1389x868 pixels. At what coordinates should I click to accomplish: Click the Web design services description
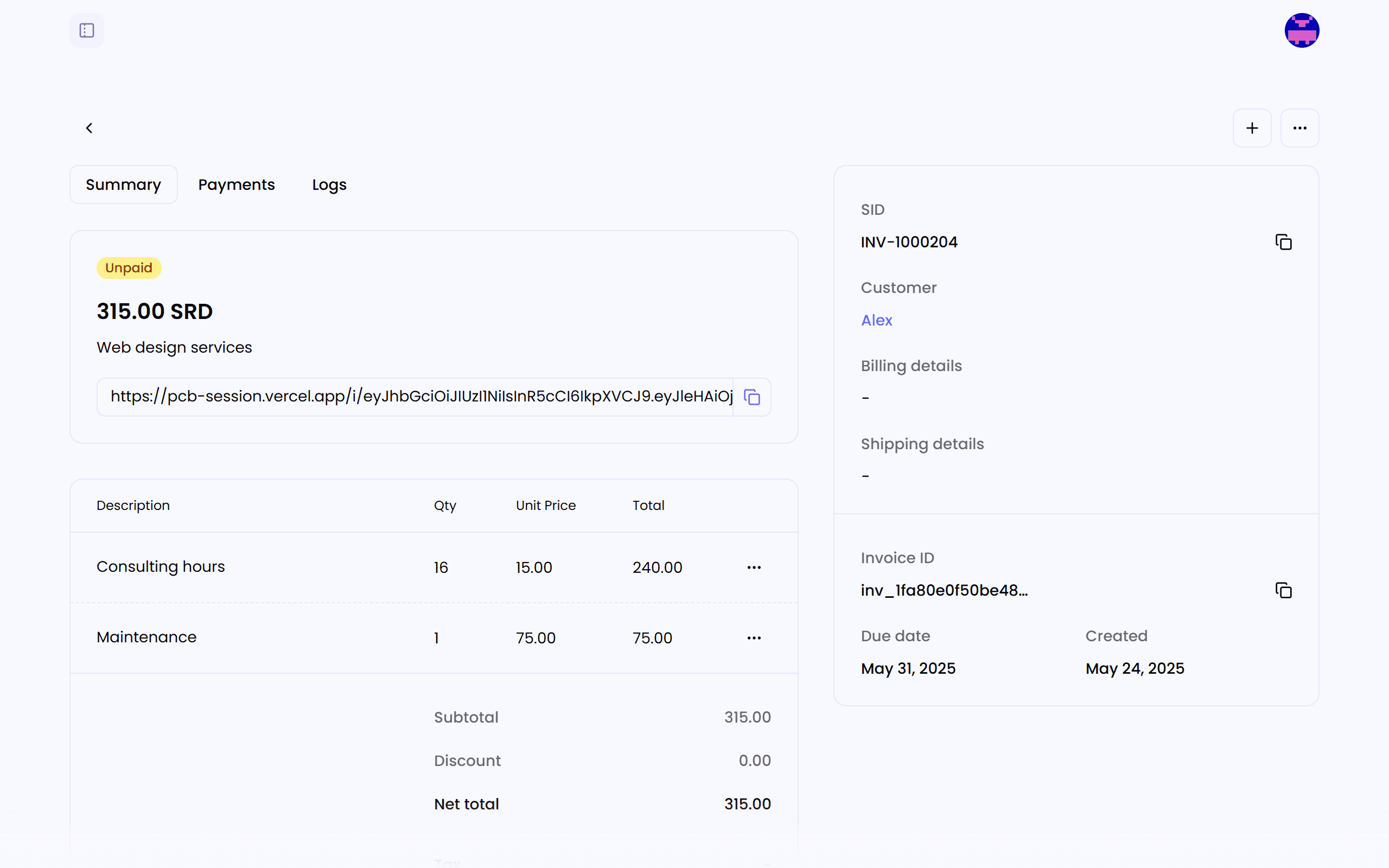[x=174, y=347]
